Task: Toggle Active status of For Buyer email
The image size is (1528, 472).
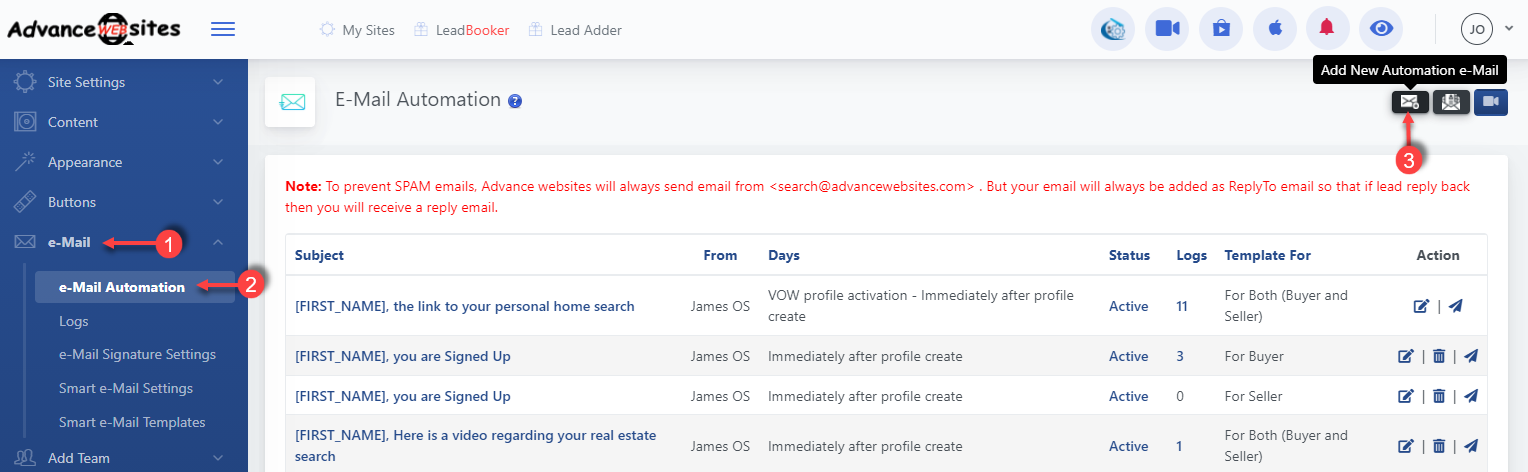Action: 1128,356
